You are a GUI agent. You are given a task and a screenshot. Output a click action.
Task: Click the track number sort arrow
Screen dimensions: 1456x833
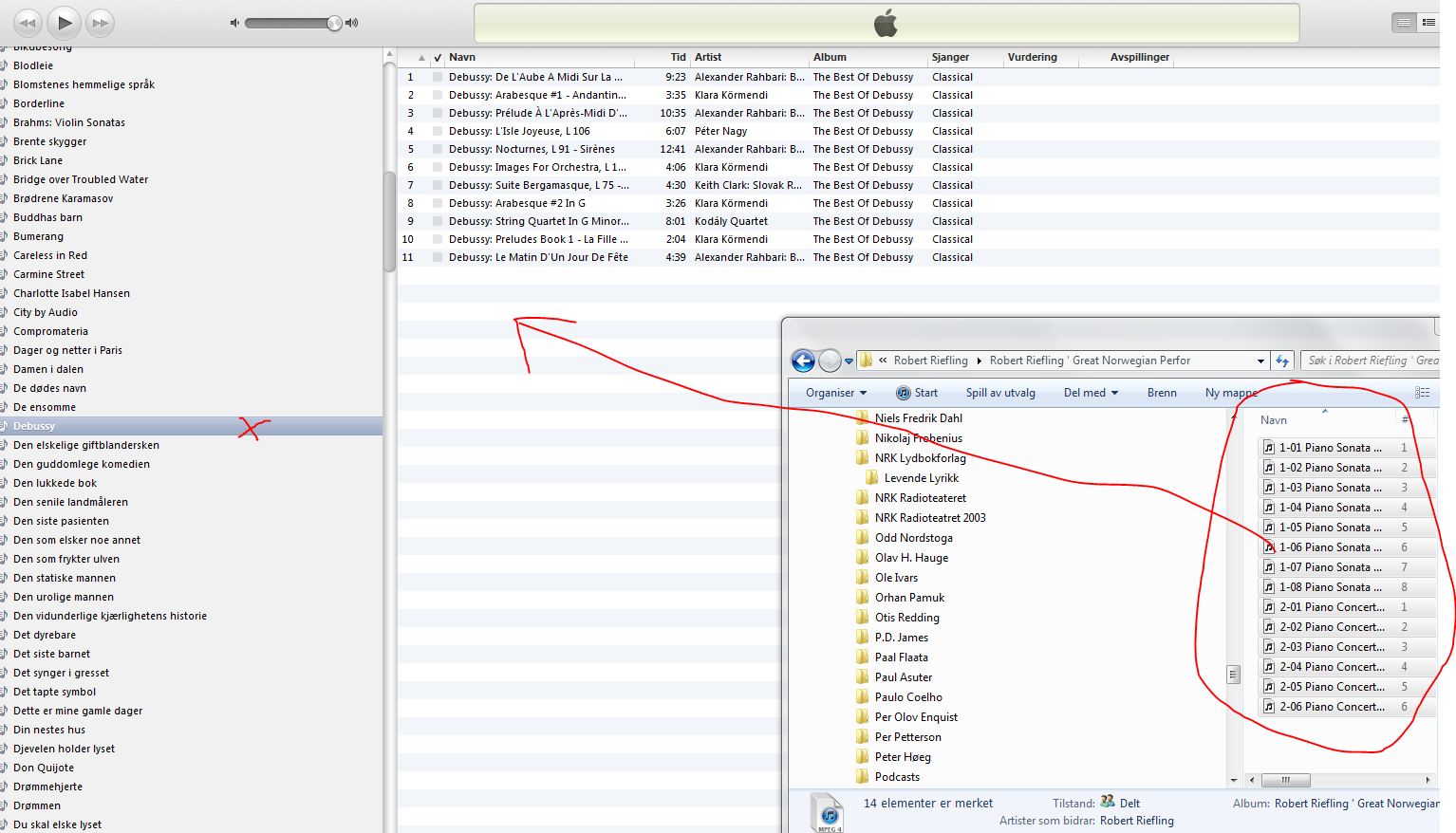421,58
